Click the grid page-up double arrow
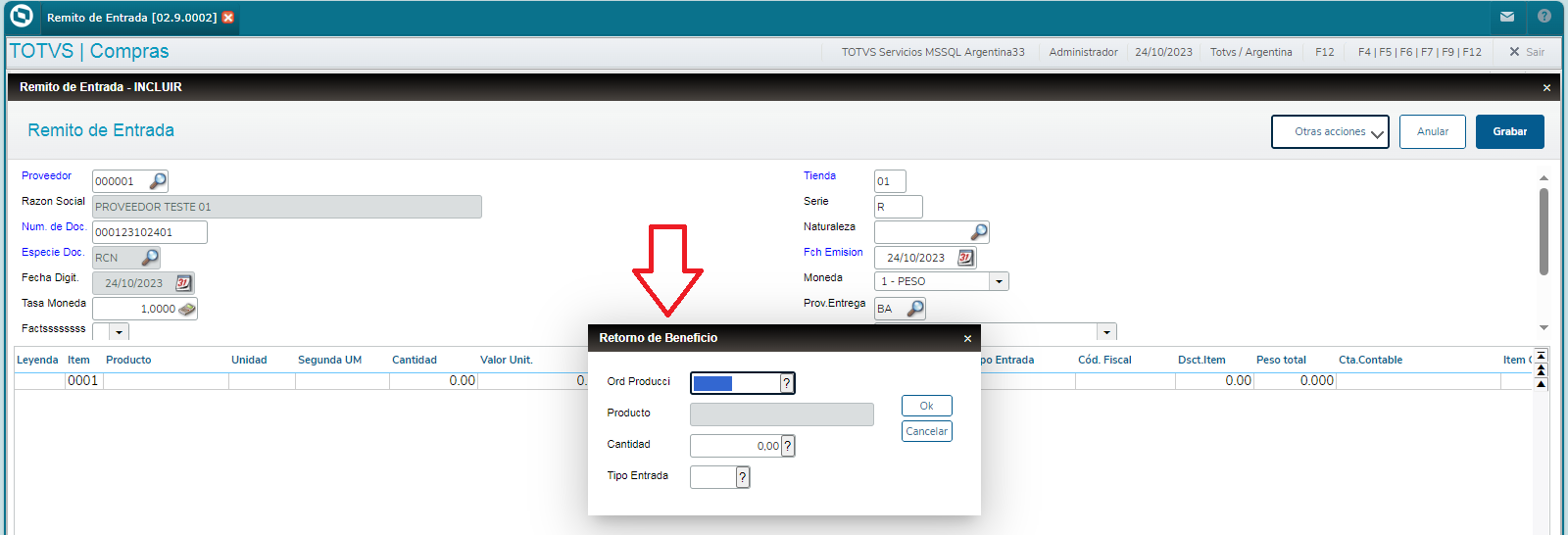This screenshot has width=1568, height=535. click(1541, 369)
